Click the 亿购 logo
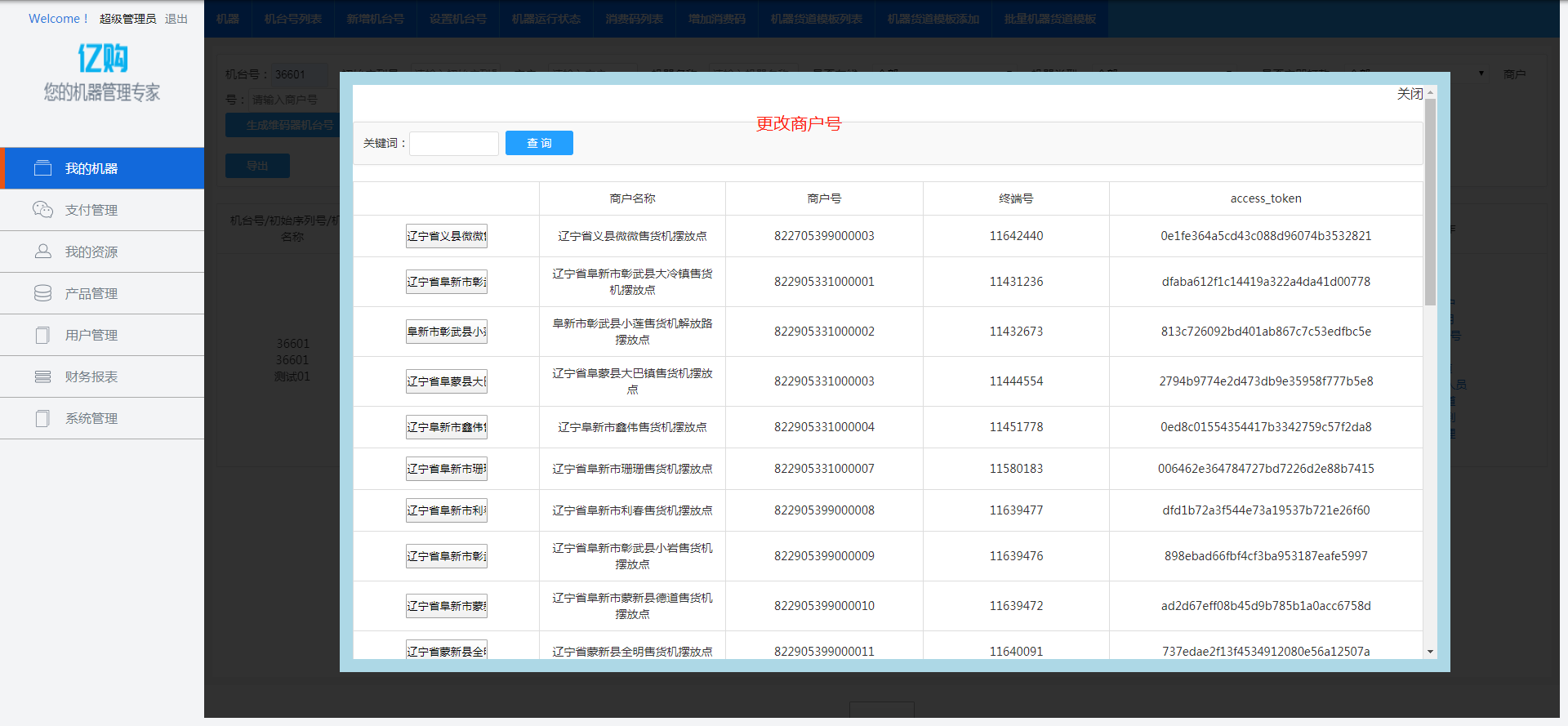 point(102,58)
